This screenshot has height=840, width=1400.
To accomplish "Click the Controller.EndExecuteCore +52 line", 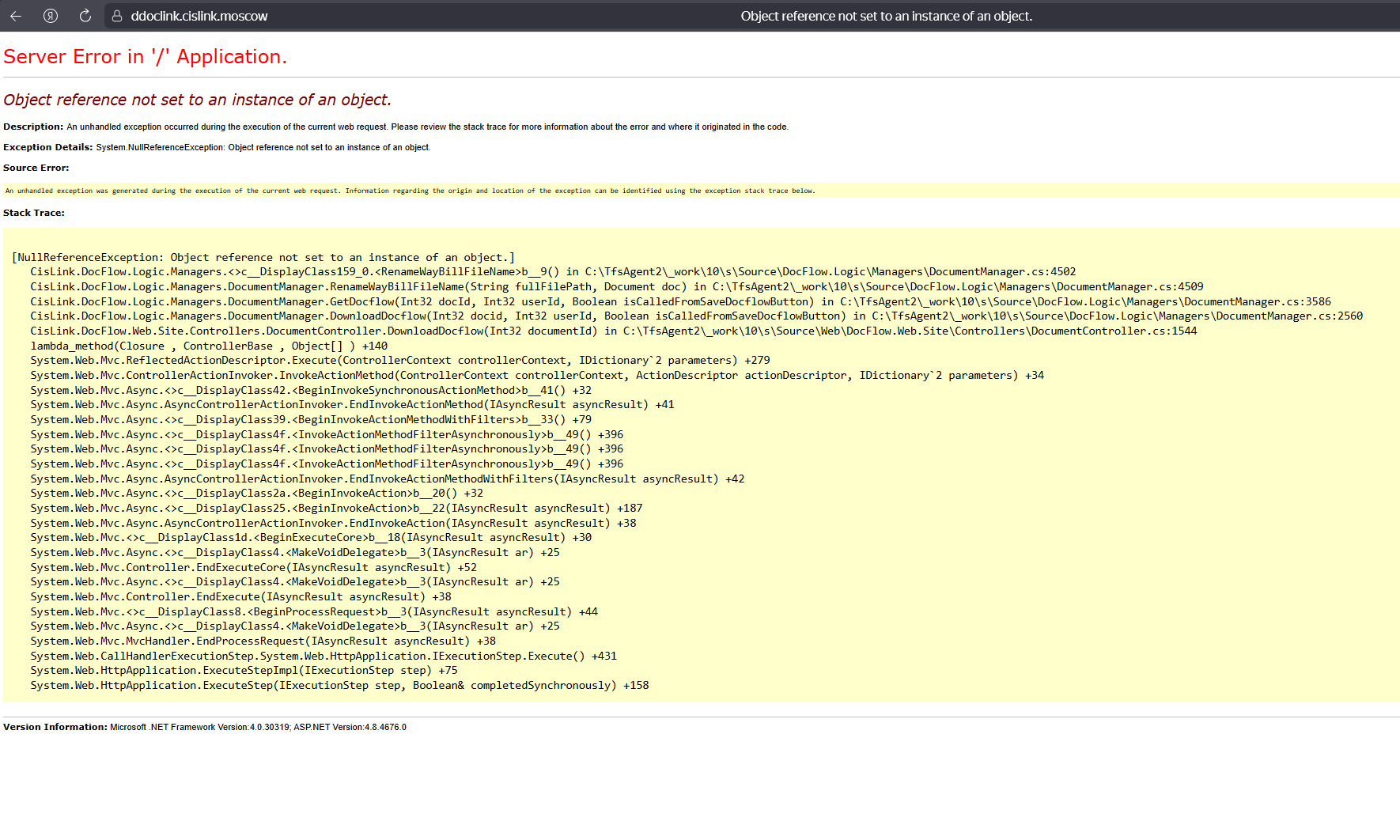I will pos(253,567).
